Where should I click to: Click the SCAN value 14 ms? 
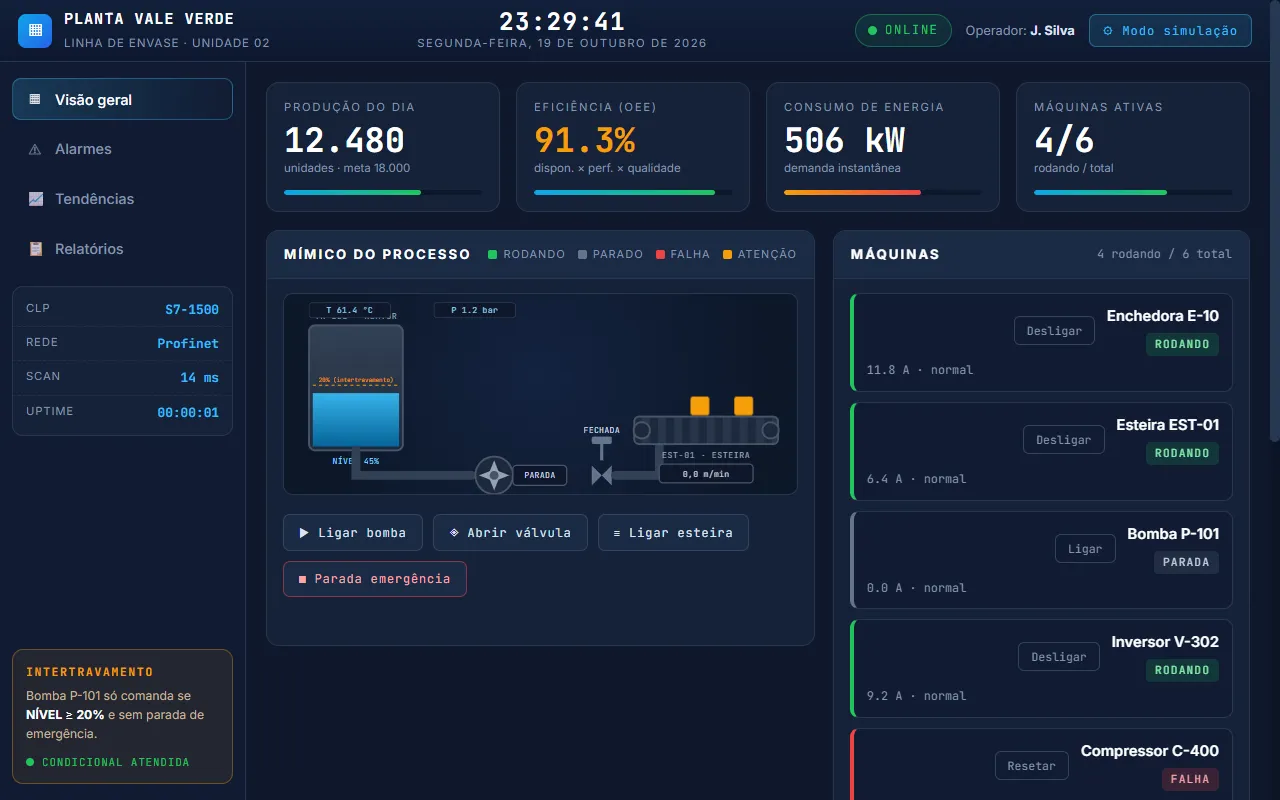tap(199, 378)
